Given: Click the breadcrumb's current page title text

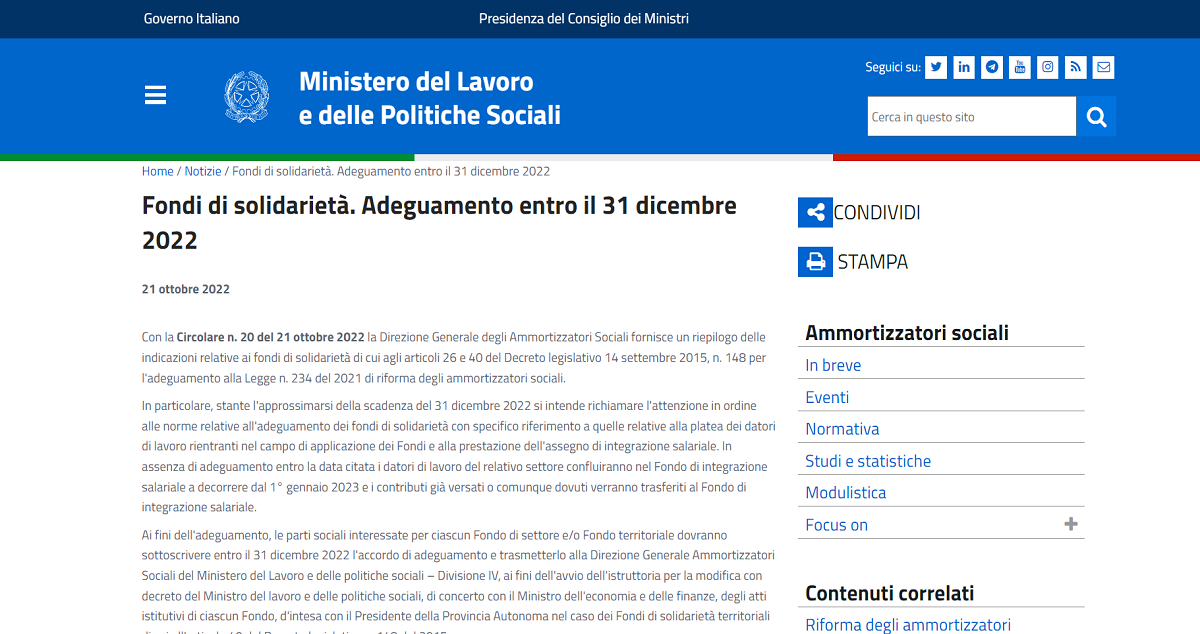Looking at the screenshot, I should (391, 171).
